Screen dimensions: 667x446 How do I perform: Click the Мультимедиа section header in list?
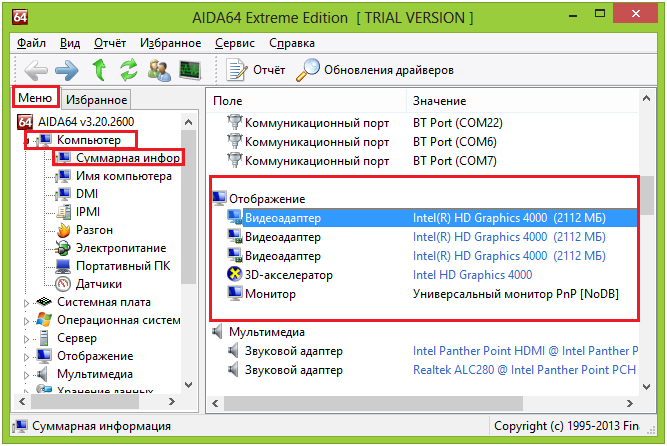coord(267,332)
